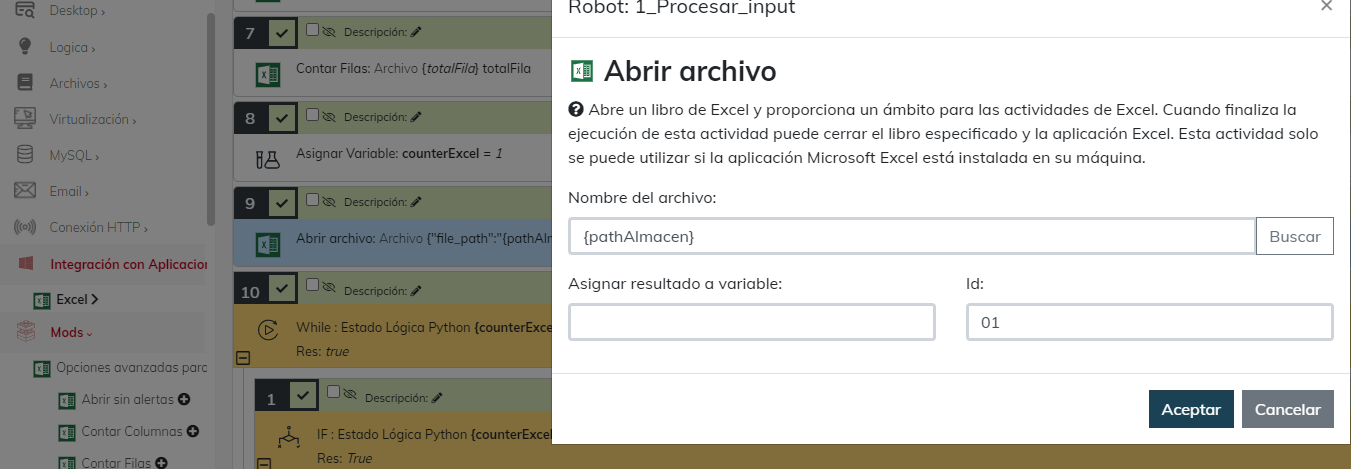The image size is (1351, 469).
Task: Click the Asignar resultado a variable field
Action: (x=751, y=323)
